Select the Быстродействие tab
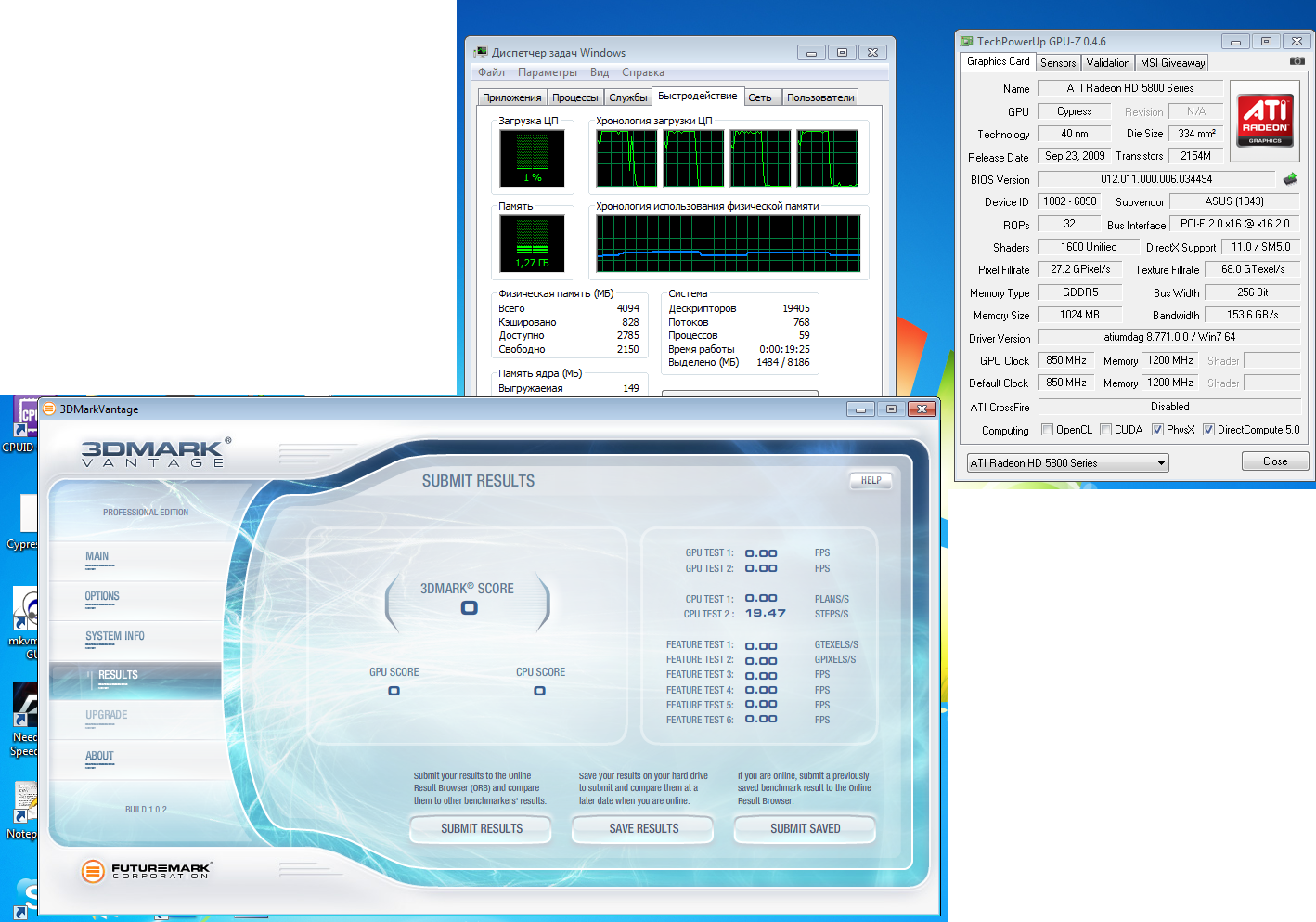This screenshot has width=1316, height=922. [697, 96]
